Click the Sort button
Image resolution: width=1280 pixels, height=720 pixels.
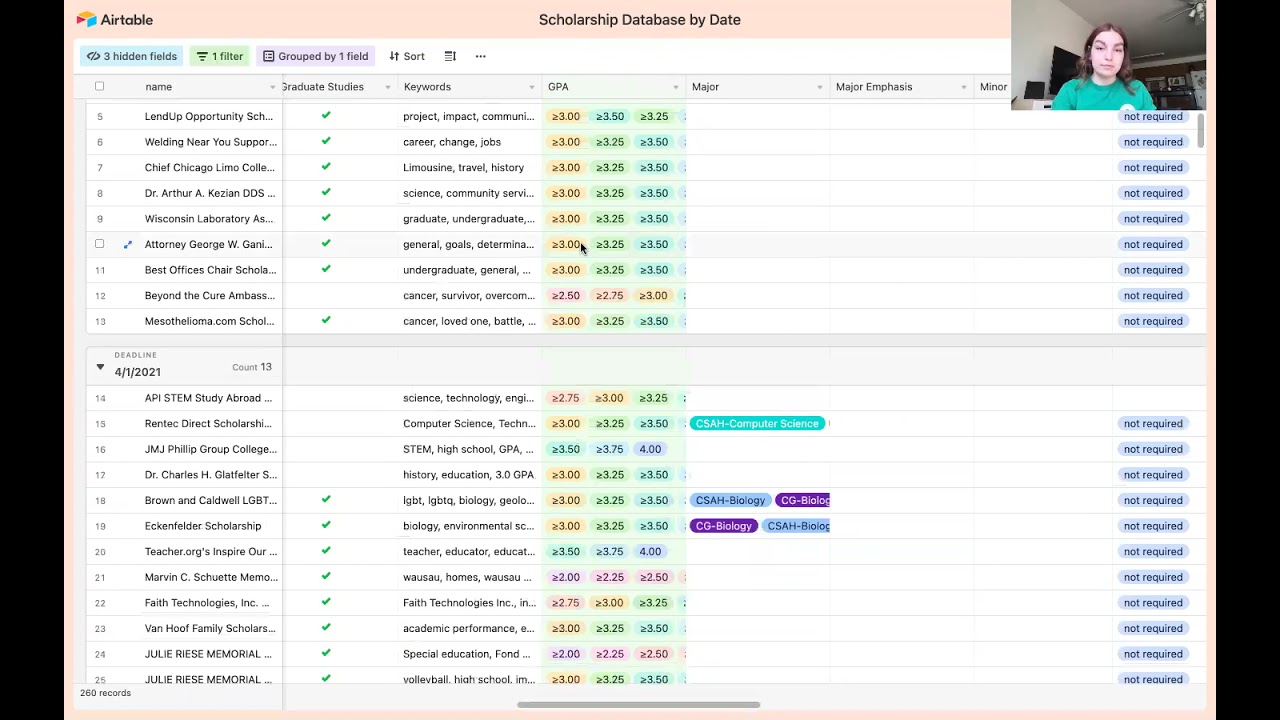click(407, 56)
